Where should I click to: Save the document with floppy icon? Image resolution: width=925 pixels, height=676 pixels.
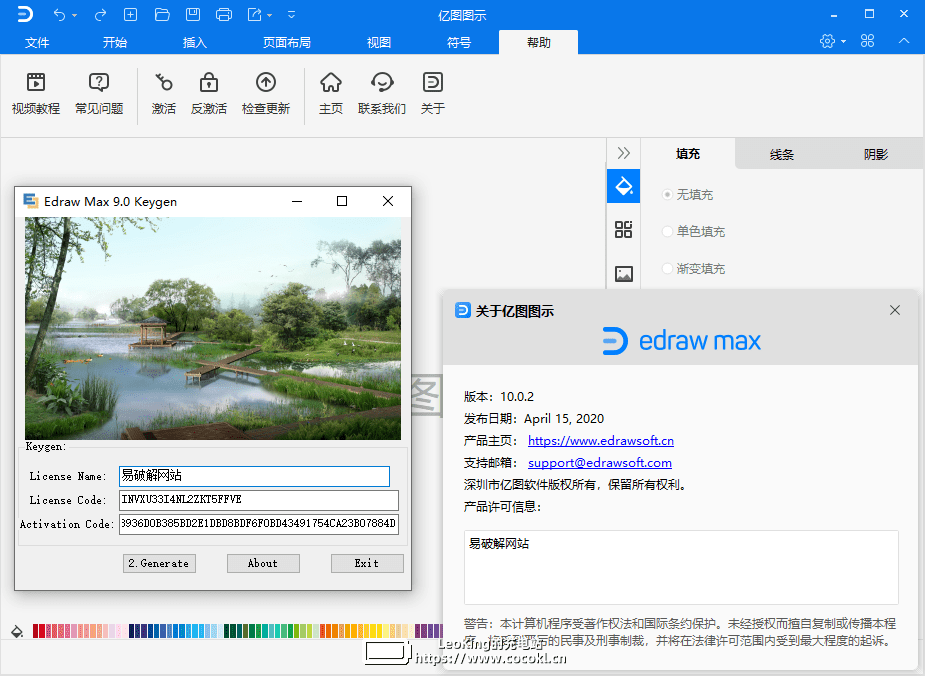[x=193, y=15]
